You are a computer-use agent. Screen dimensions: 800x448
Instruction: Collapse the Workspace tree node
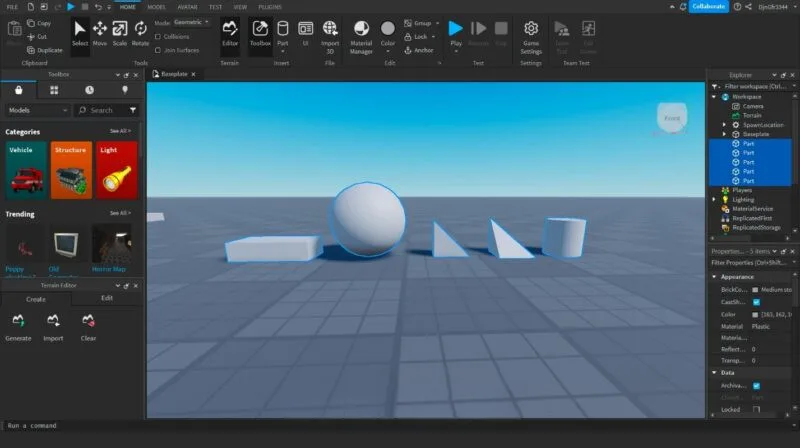pos(714,96)
